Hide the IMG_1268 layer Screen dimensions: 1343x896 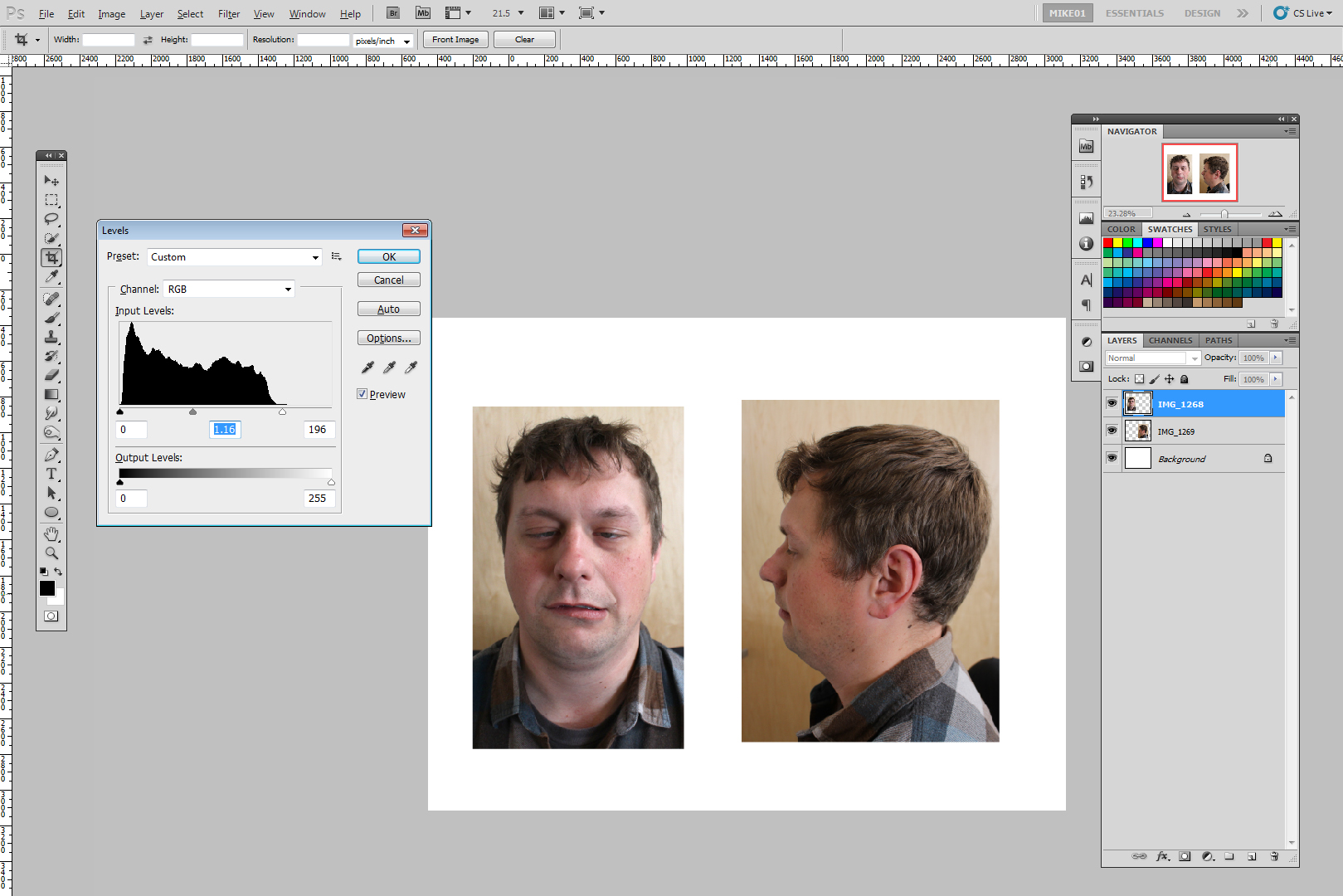click(x=1112, y=403)
